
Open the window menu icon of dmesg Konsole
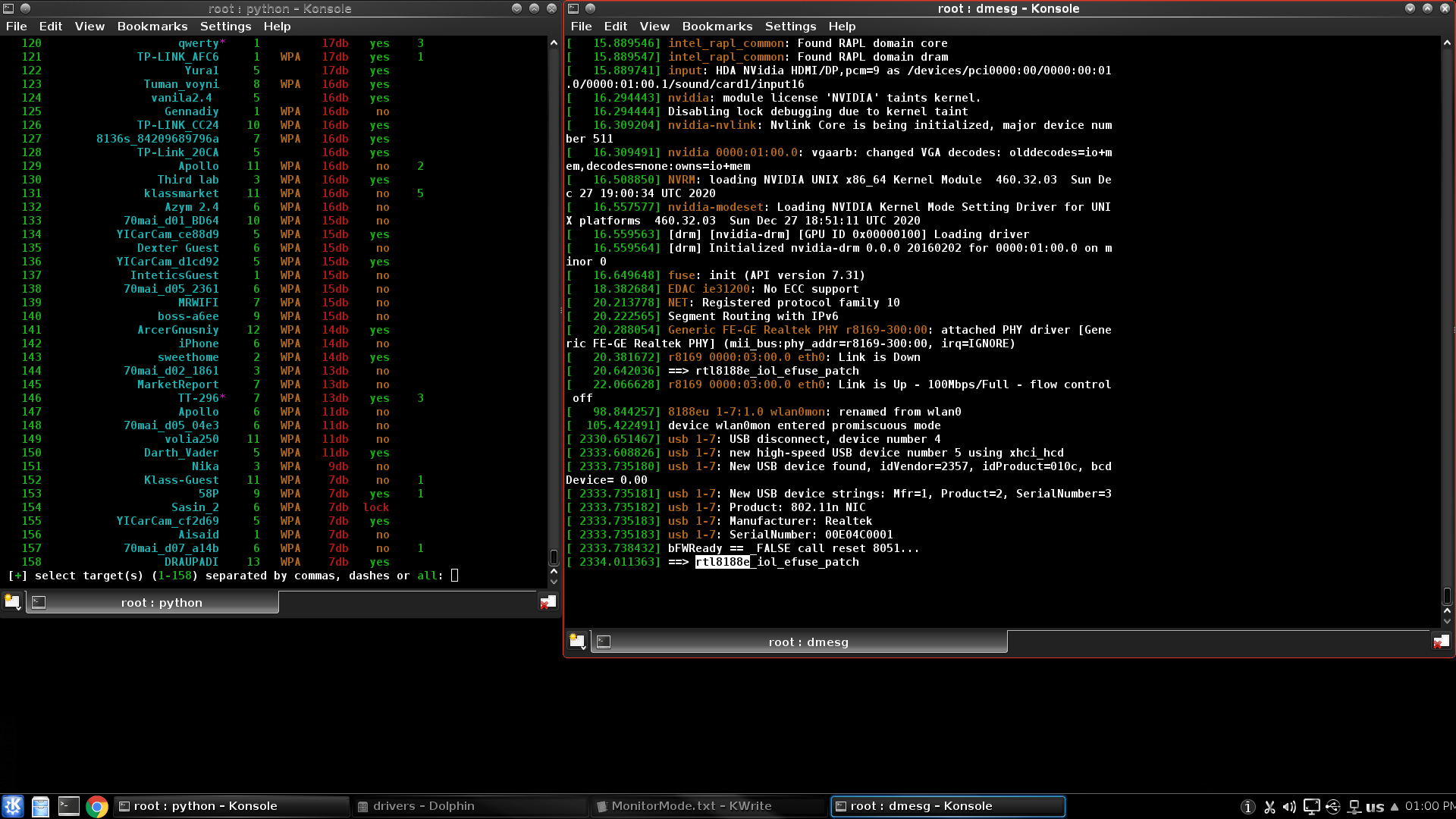tap(573, 8)
